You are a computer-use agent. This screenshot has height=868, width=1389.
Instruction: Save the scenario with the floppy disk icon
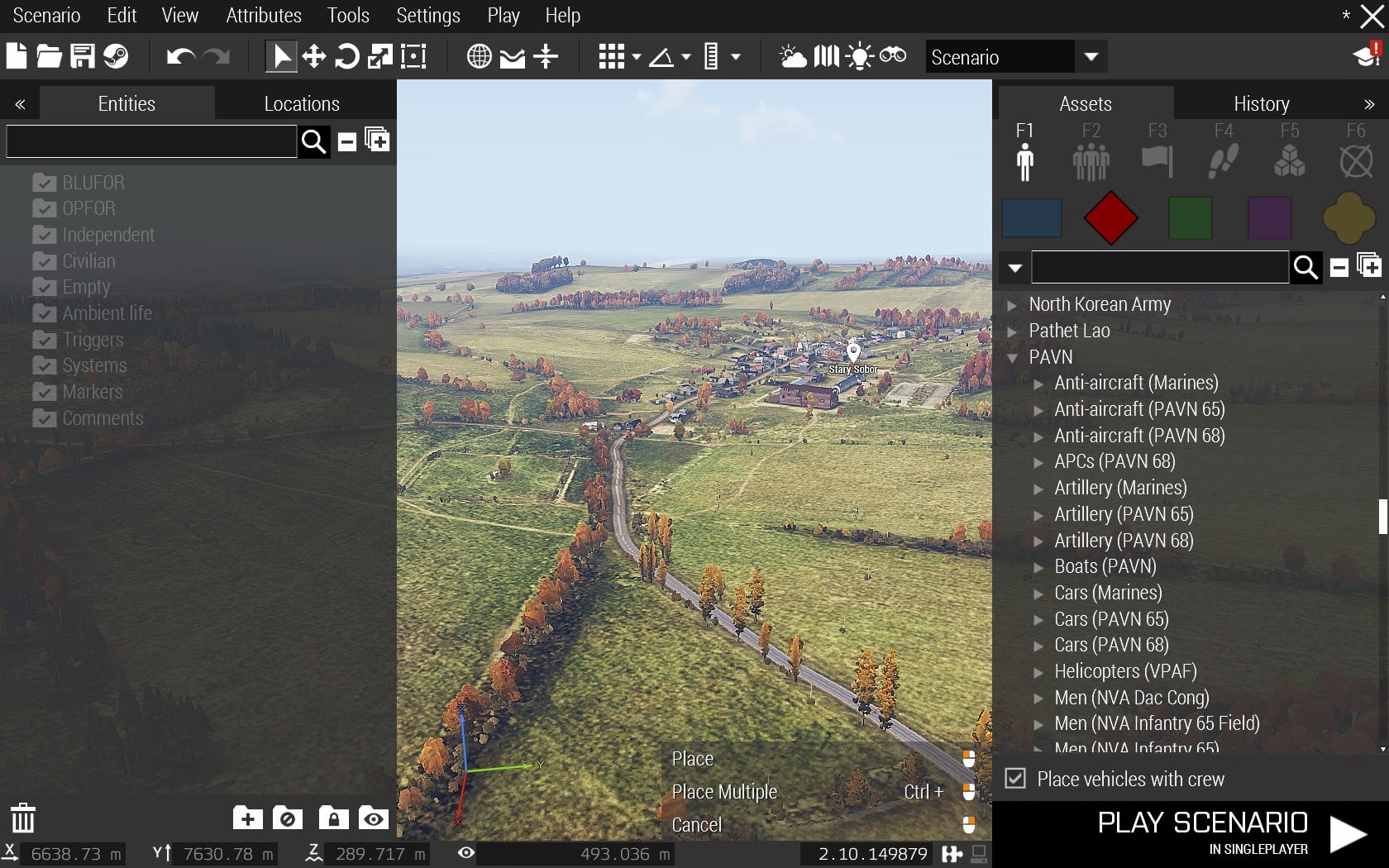click(x=83, y=56)
